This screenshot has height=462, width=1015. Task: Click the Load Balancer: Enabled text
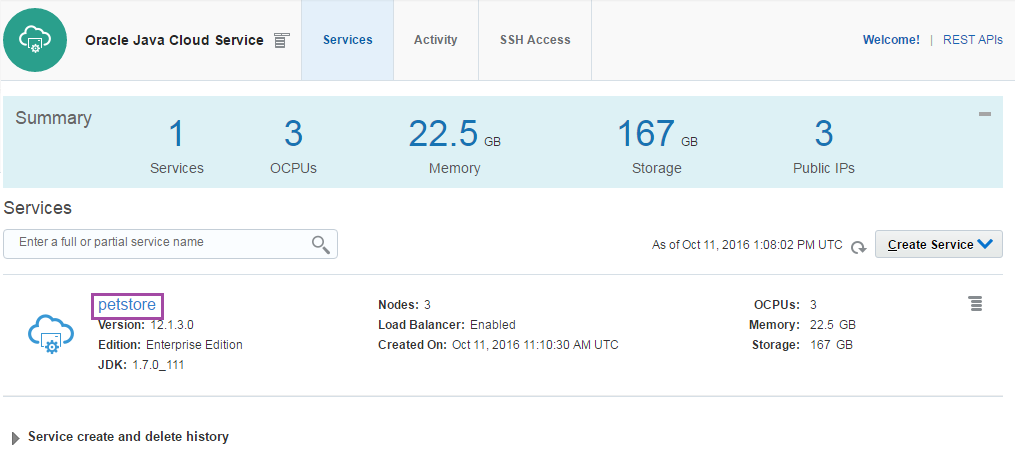point(447,325)
